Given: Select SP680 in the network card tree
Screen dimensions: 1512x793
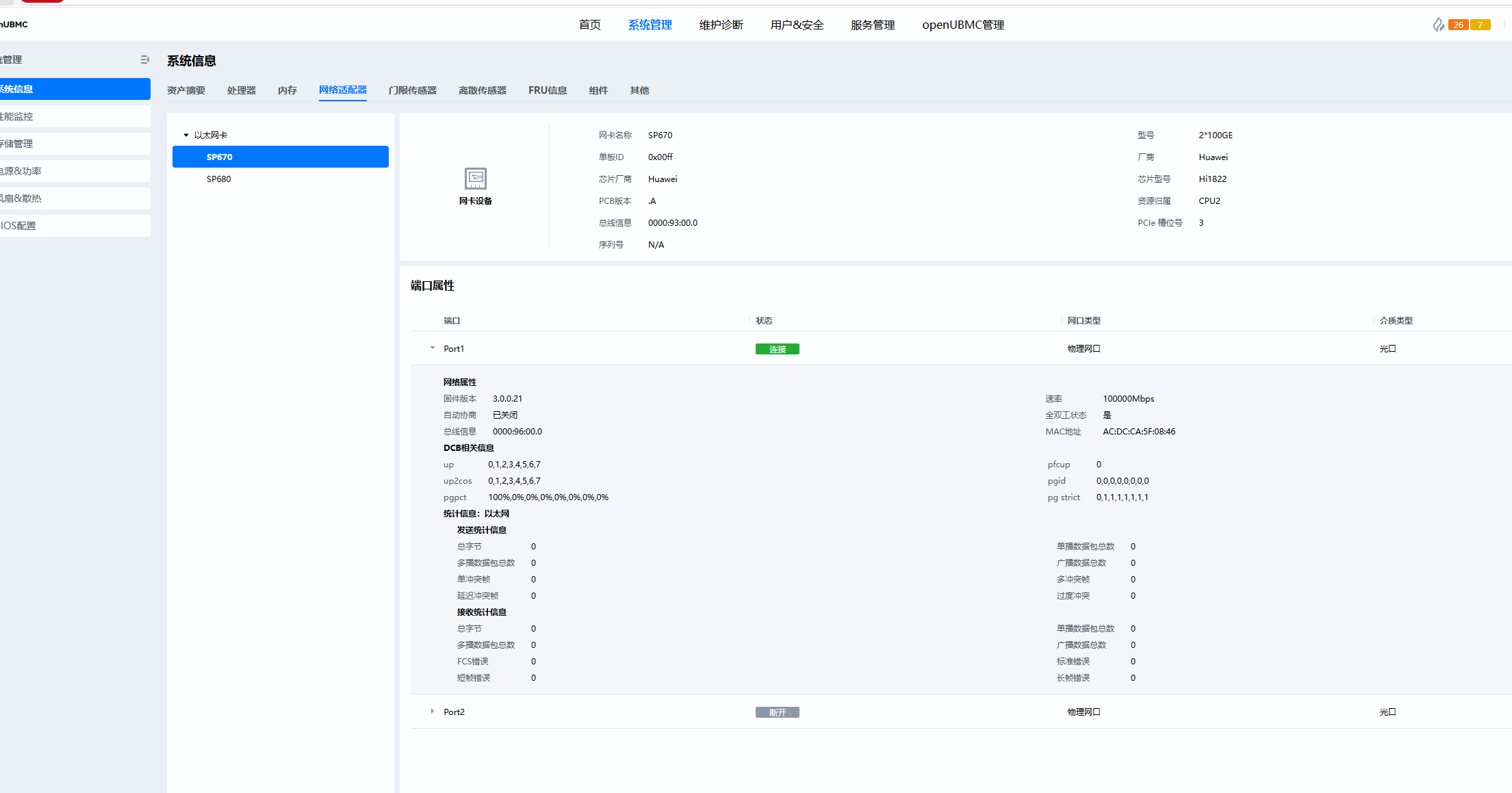Looking at the screenshot, I should tap(219, 179).
